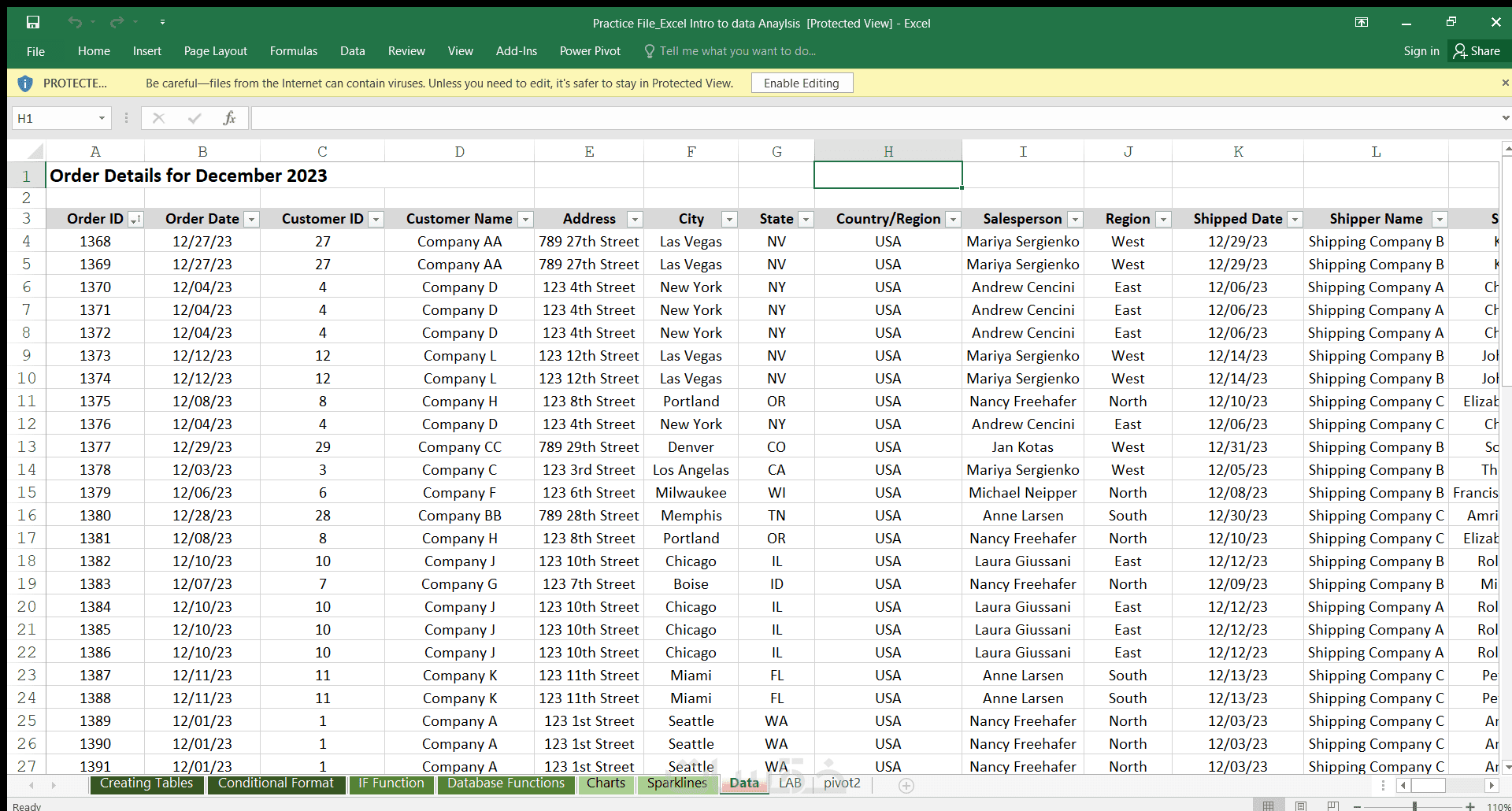Click the zoom slider handle

pos(1414,805)
